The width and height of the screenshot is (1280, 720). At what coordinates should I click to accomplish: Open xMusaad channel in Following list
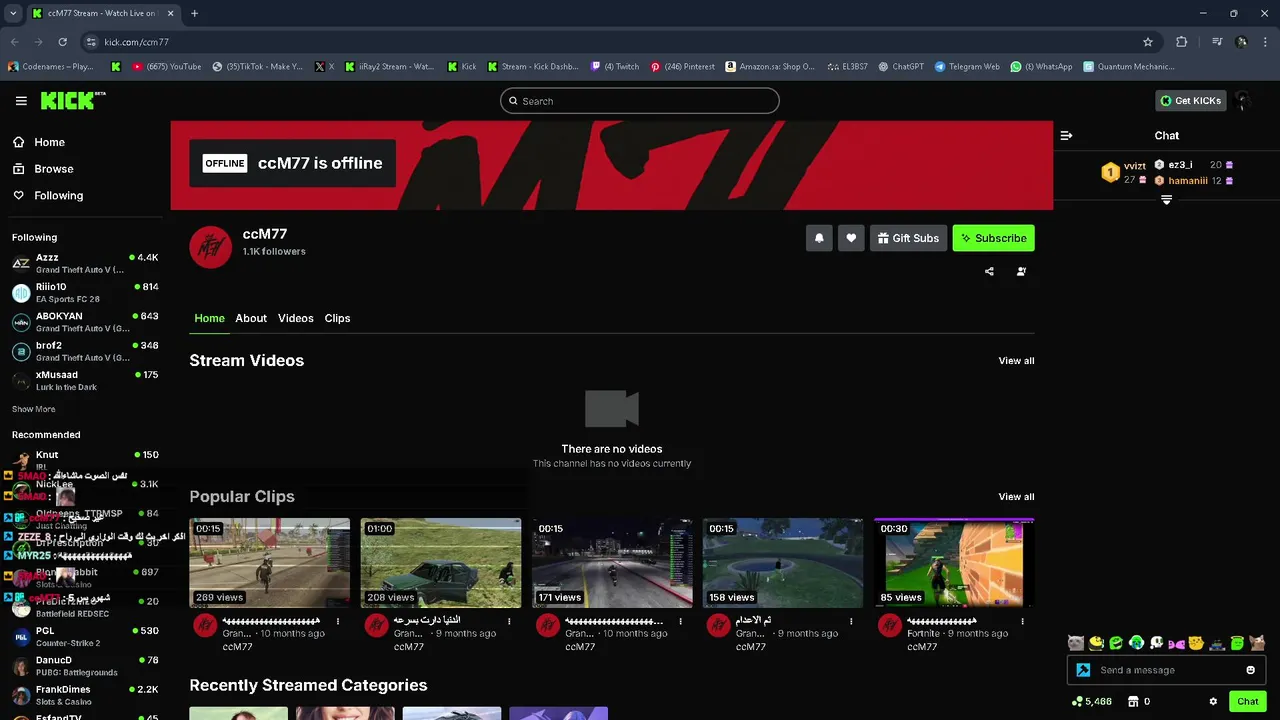point(84,380)
